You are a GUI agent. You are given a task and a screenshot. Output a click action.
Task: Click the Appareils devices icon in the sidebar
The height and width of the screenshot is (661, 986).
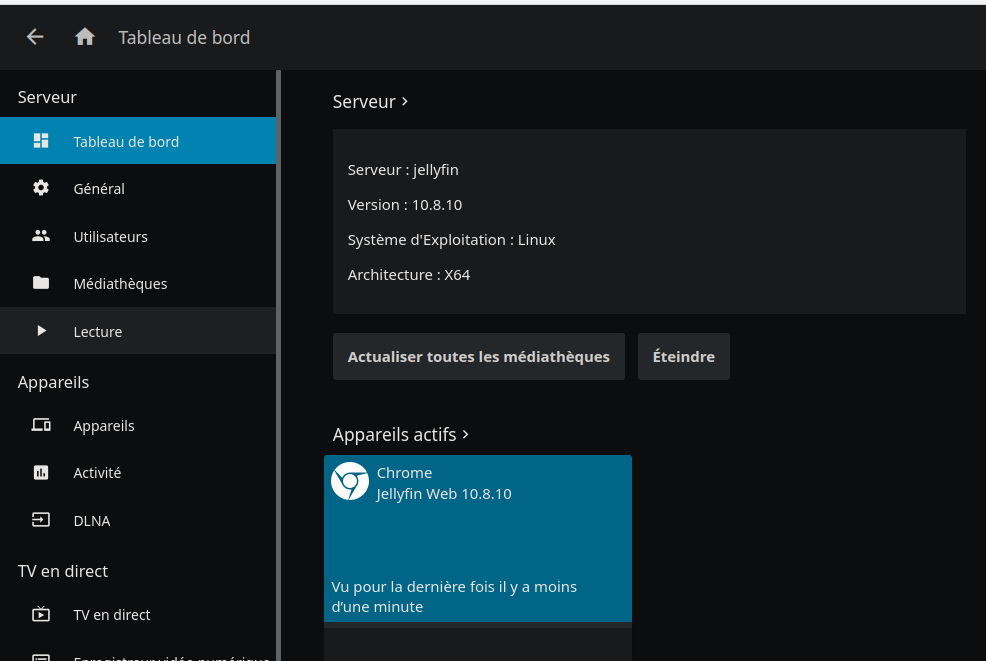pyautogui.click(x=41, y=425)
